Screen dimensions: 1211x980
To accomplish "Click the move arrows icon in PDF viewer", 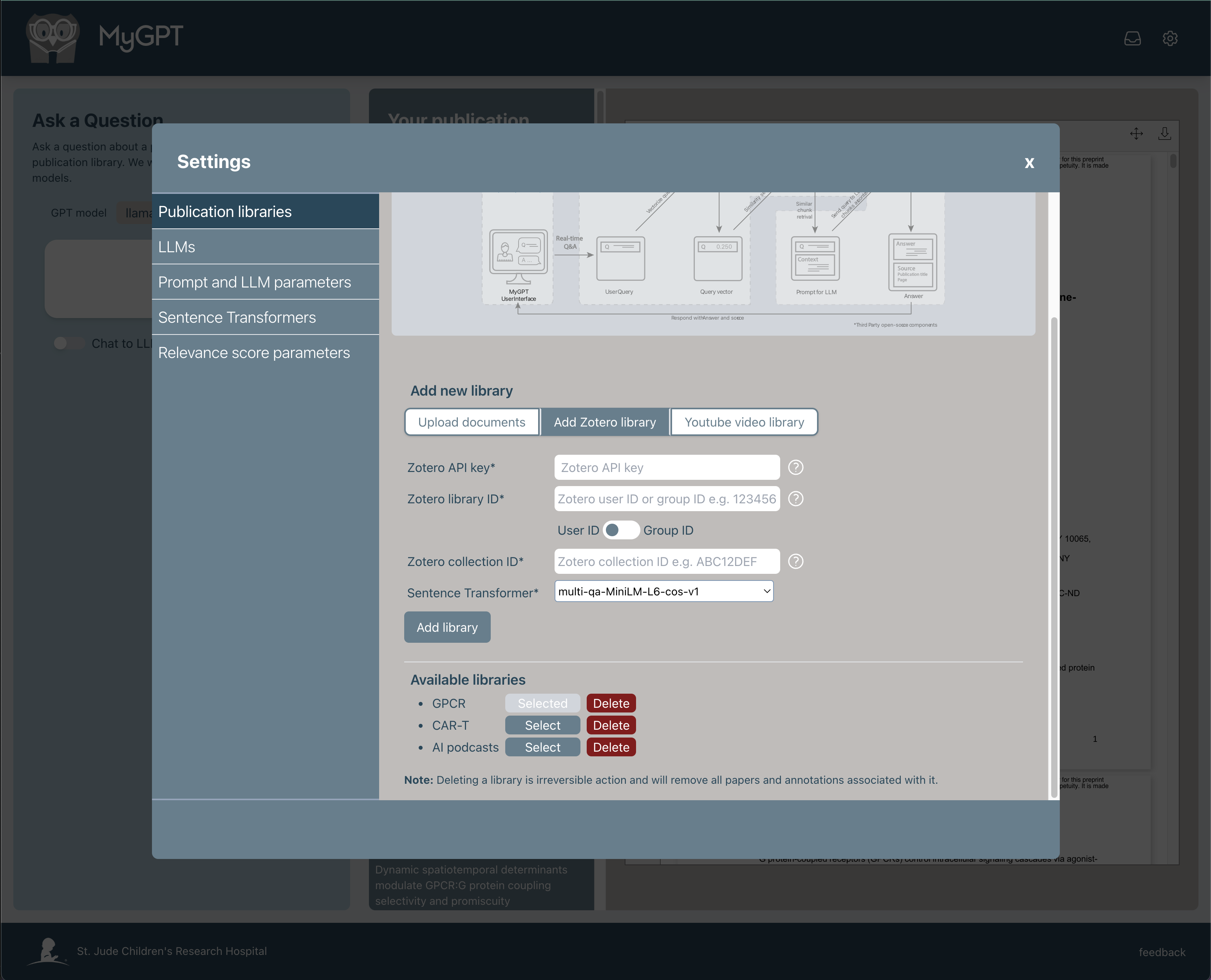I will click(1136, 133).
